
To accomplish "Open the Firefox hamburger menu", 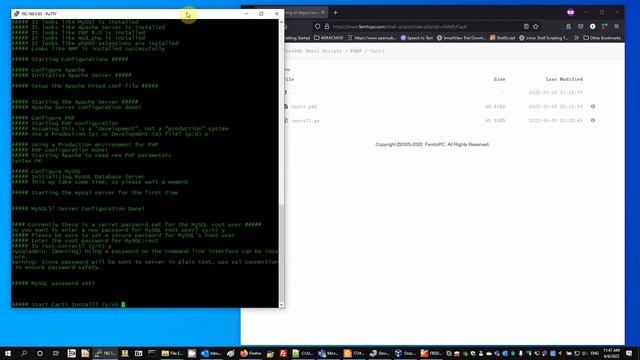I will [616, 27].
